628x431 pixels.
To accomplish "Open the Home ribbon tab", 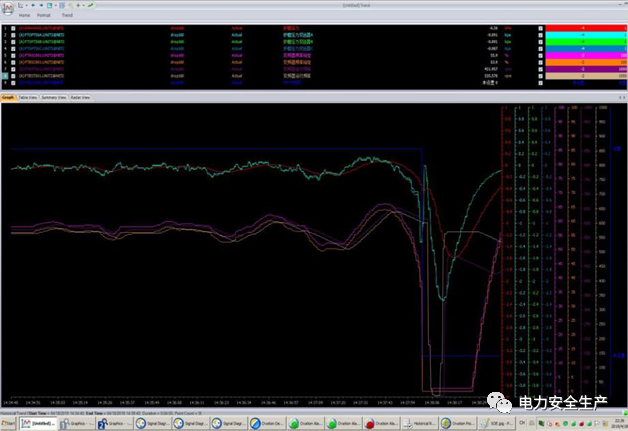I will coord(24,16).
